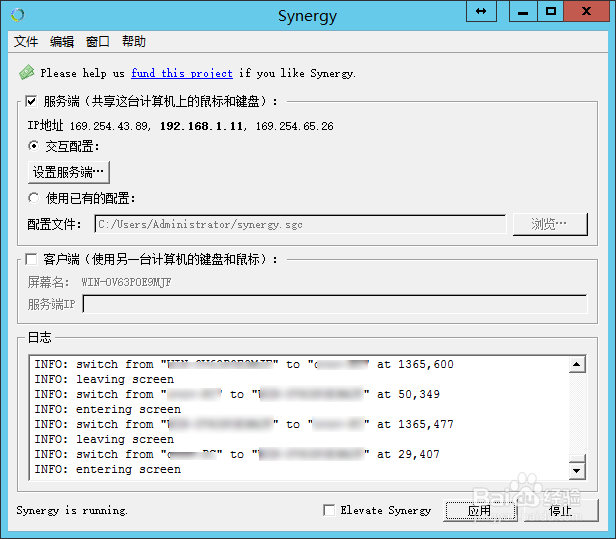Click the Synergy logo icon in title bar
The height and width of the screenshot is (539, 616).
pyautogui.click(x=18, y=15)
